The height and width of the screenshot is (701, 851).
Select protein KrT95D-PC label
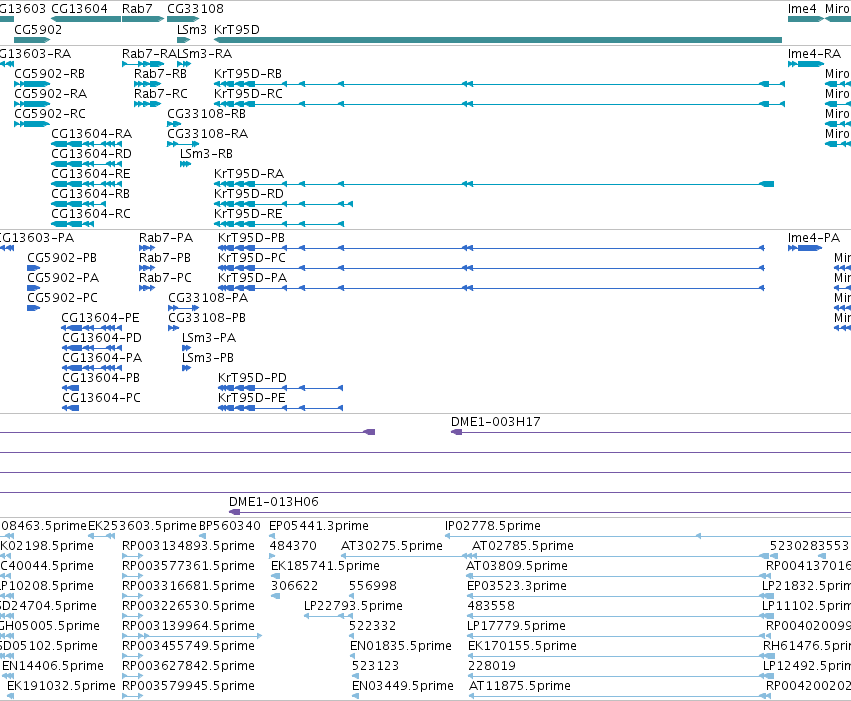(x=252, y=258)
